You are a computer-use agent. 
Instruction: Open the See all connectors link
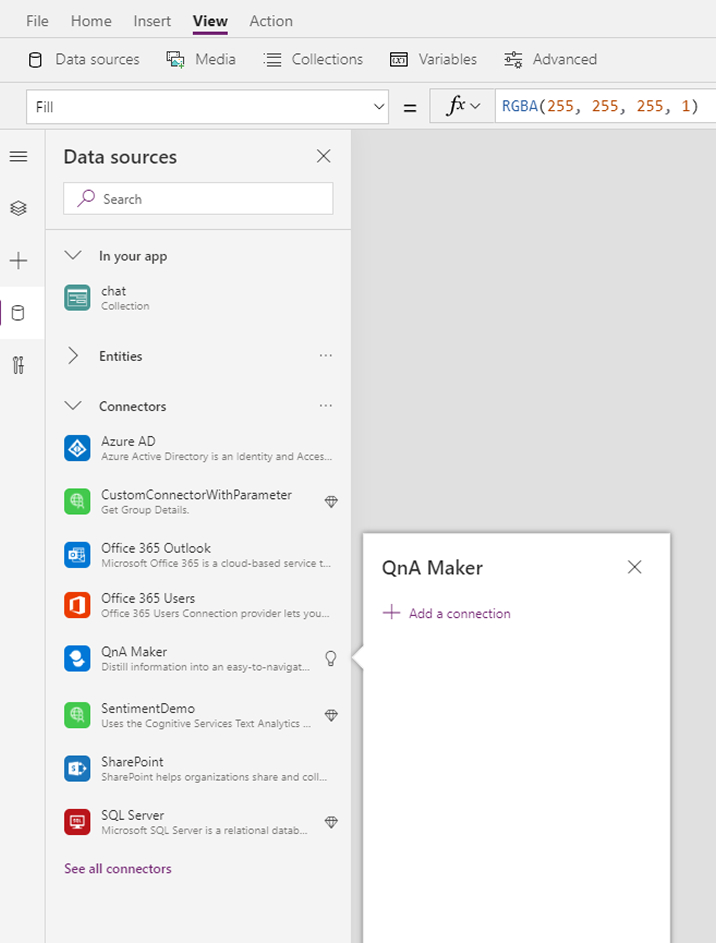[118, 868]
